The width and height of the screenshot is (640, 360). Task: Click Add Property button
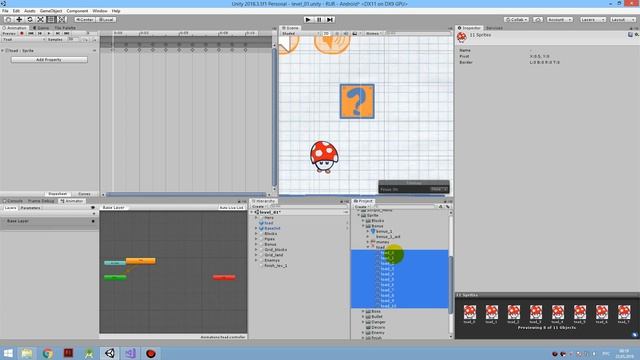click(49, 60)
